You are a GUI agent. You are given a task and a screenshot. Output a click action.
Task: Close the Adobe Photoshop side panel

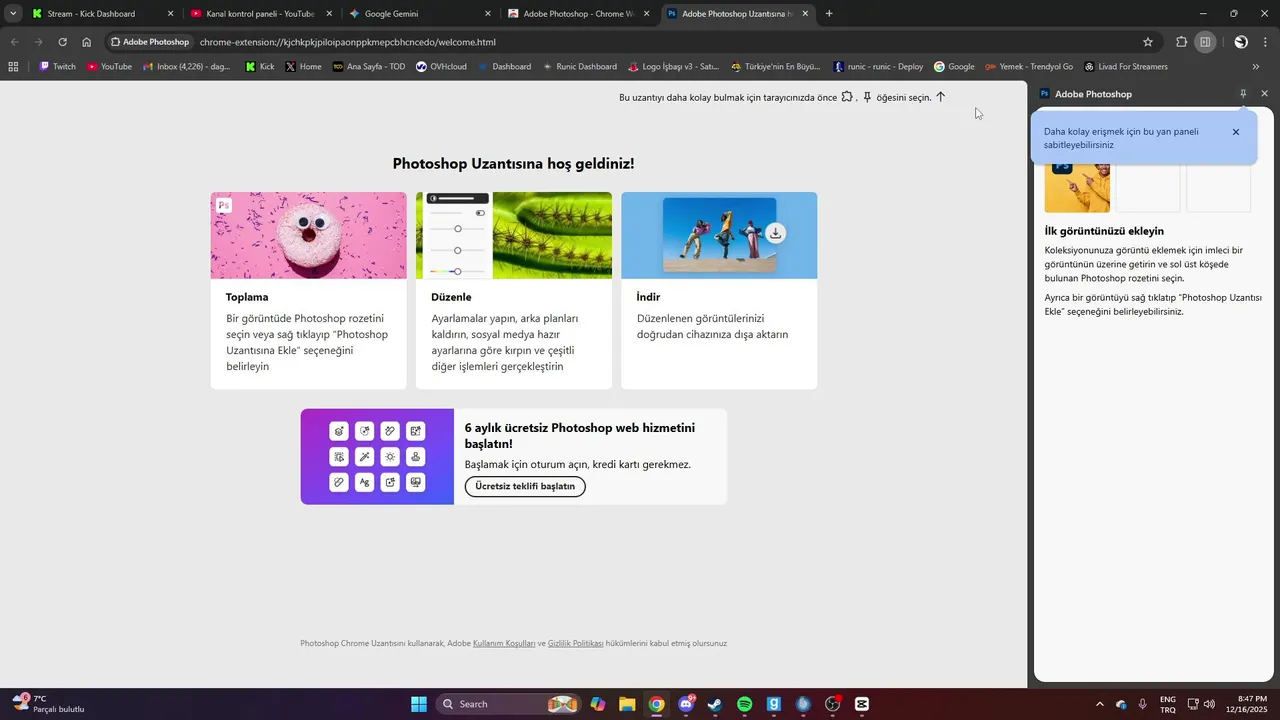tap(1264, 93)
